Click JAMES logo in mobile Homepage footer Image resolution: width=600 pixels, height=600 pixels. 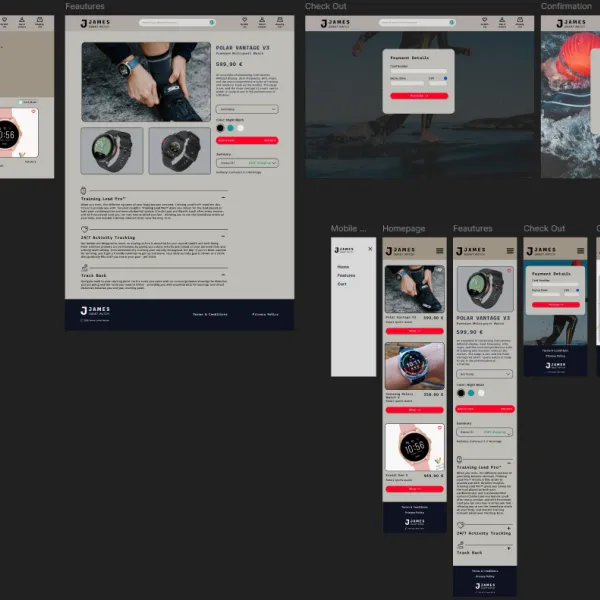pos(415,522)
